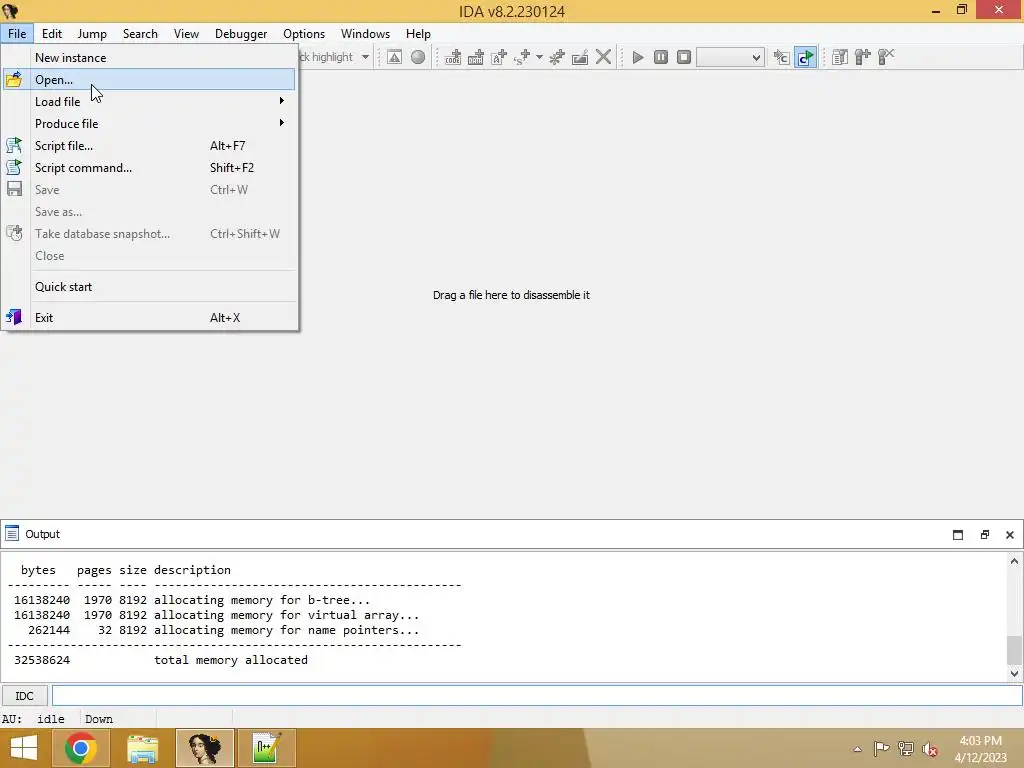Close the Output panel

(x=1010, y=535)
